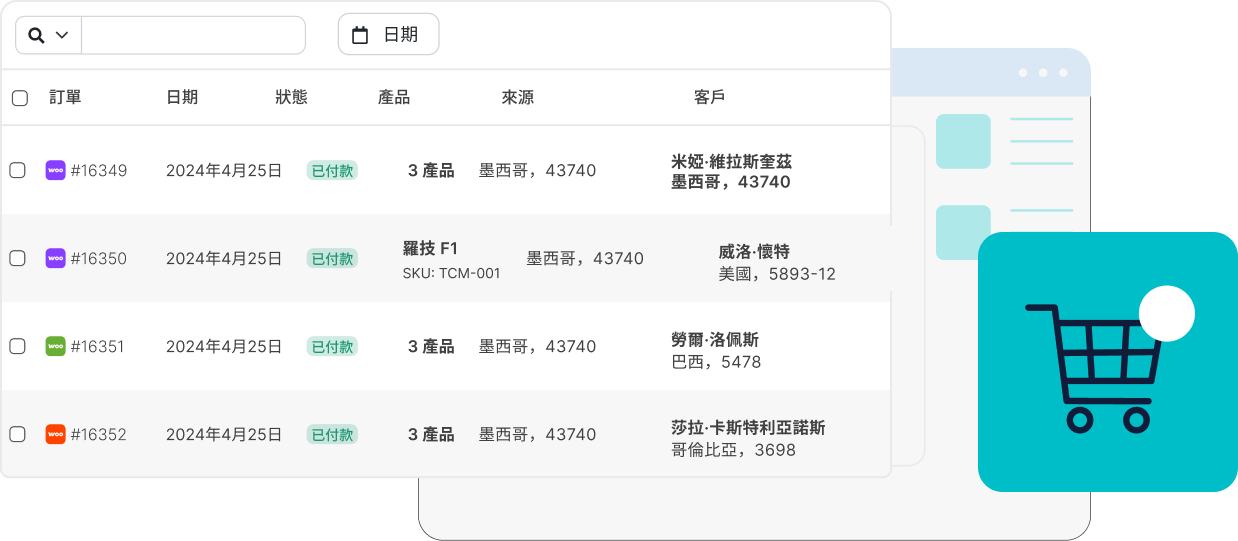Open the 日期 date picker button
Viewport: 1238px width, 541px height.
pos(389,35)
